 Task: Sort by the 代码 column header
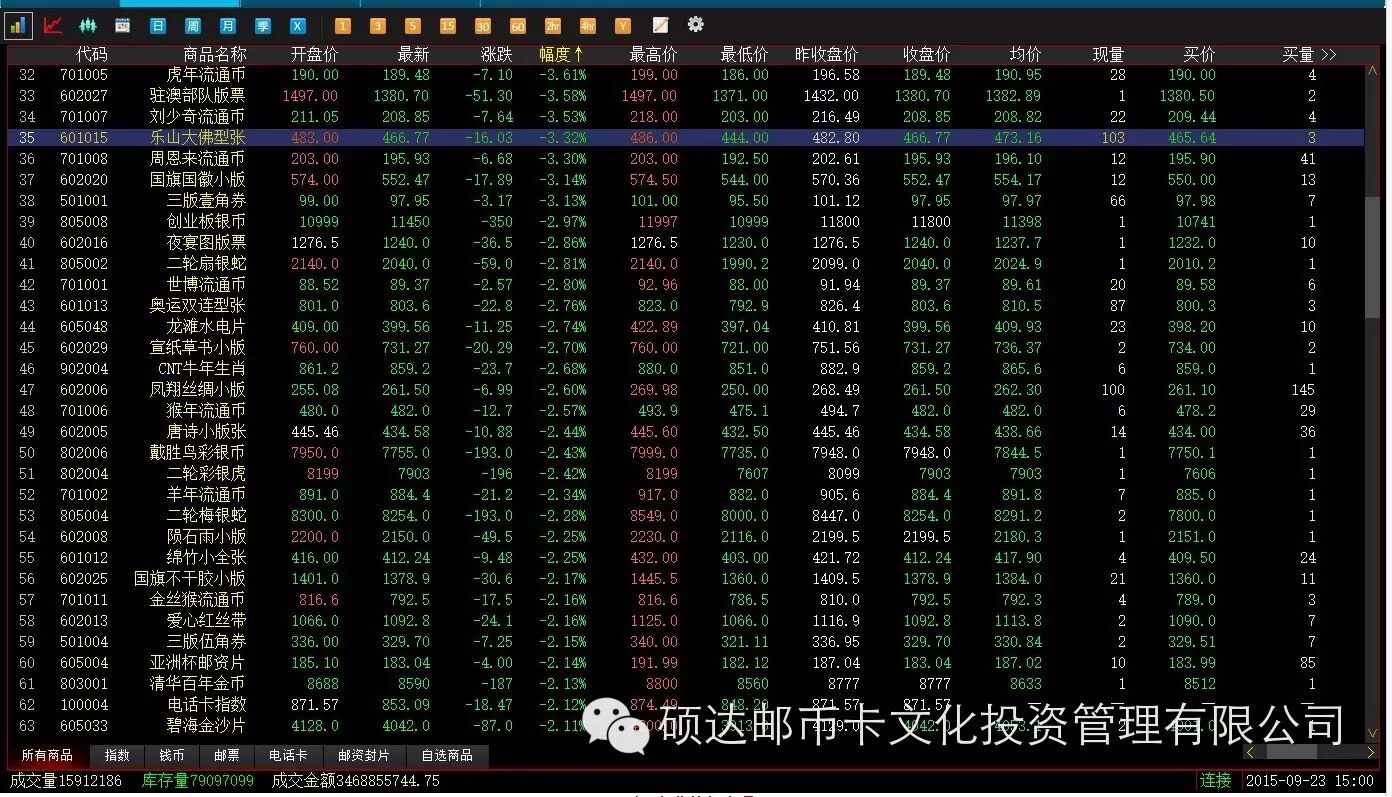coord(92,54)
